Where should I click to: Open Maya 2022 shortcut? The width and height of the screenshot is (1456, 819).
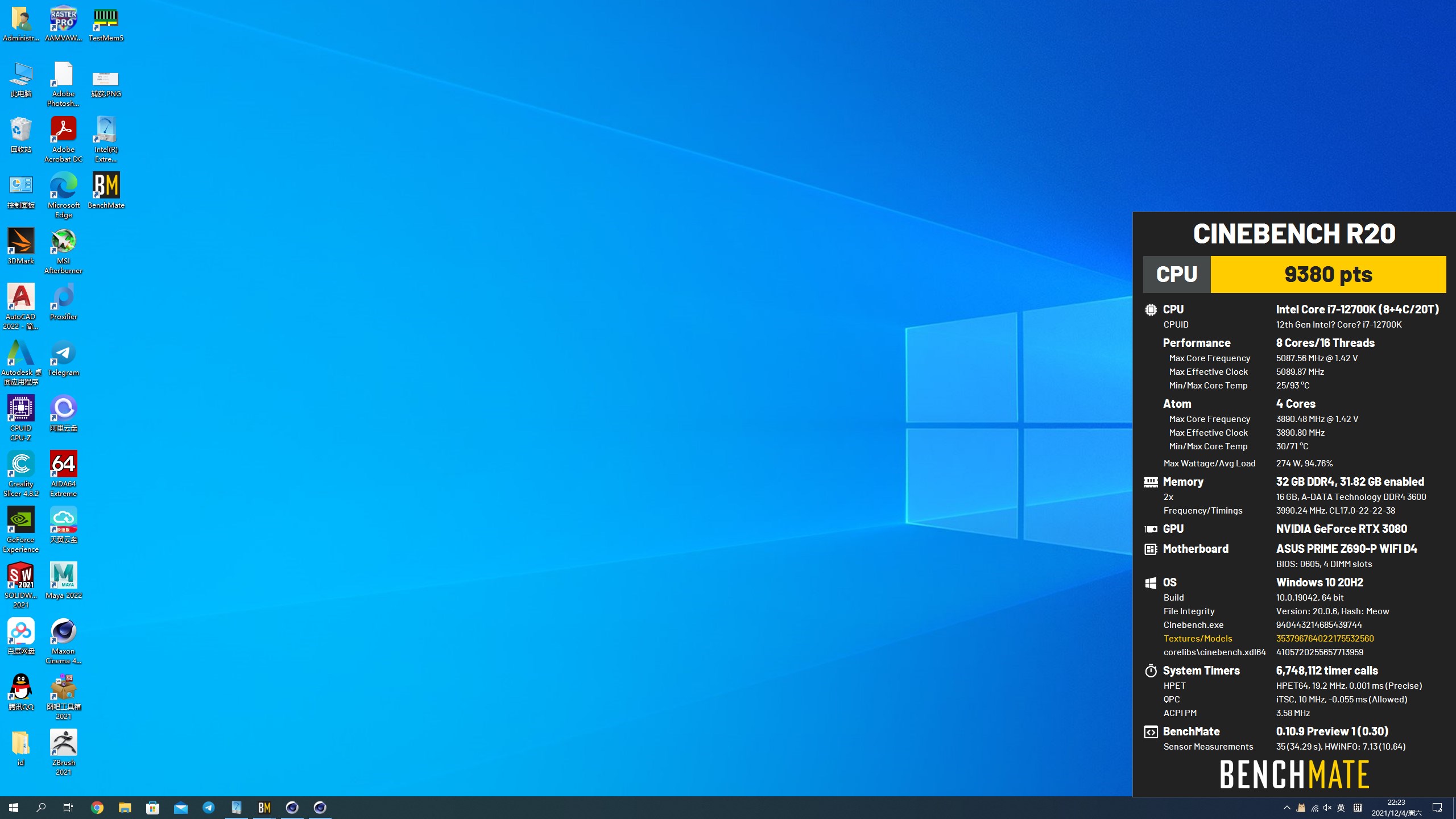pos(63,581)
